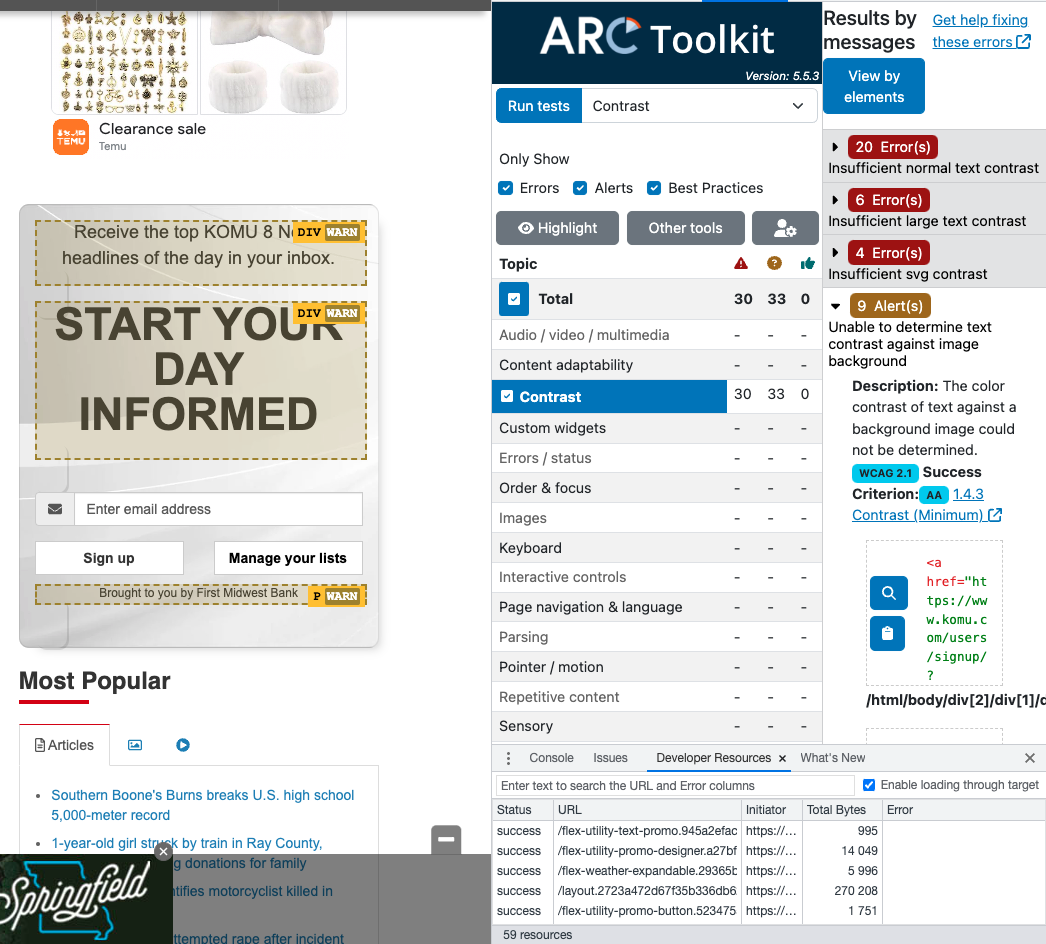This screenshot has width=1046, height=944.
Task: Expand the 20 Errors insufficient normal text contrast
Action: [x=835, y=147]
